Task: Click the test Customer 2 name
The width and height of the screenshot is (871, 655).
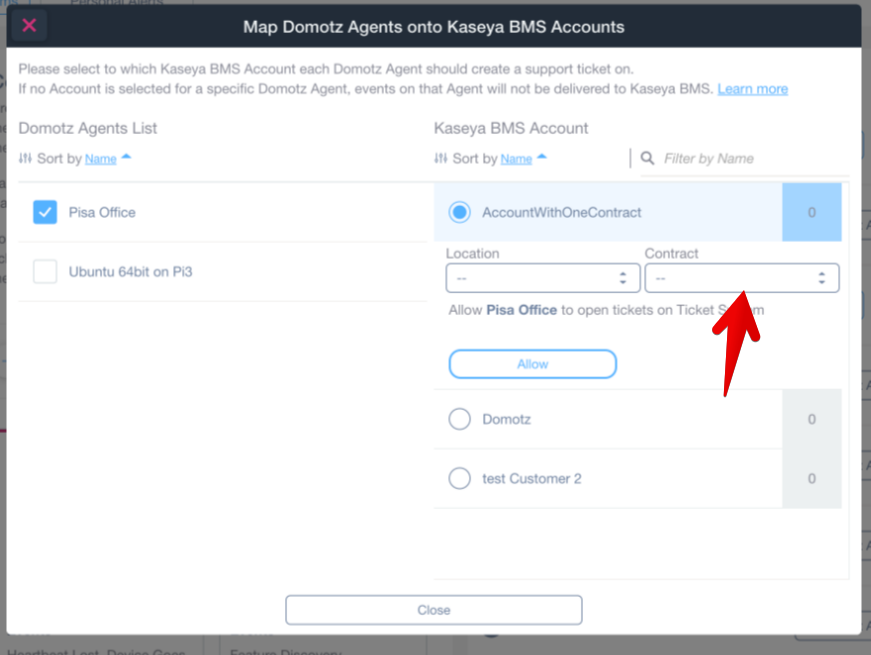Action: point(532,478)
